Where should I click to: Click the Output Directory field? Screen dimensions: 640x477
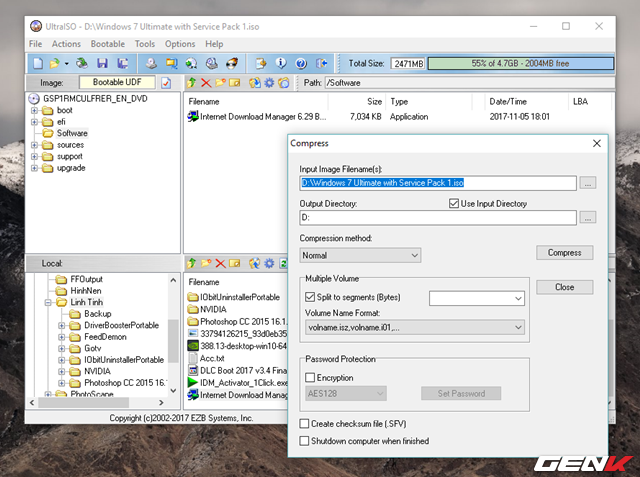pos(438,217)
